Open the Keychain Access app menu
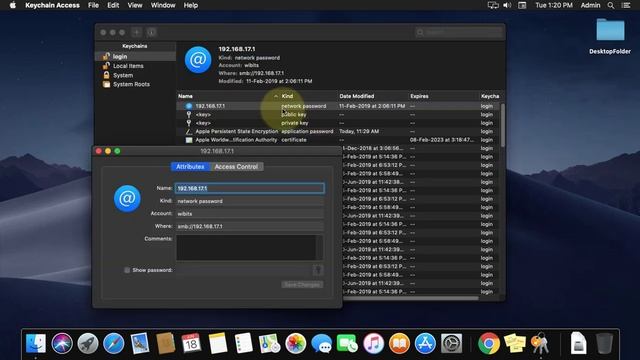The width and height of the screenshot is (640, 360). point(52,5)
